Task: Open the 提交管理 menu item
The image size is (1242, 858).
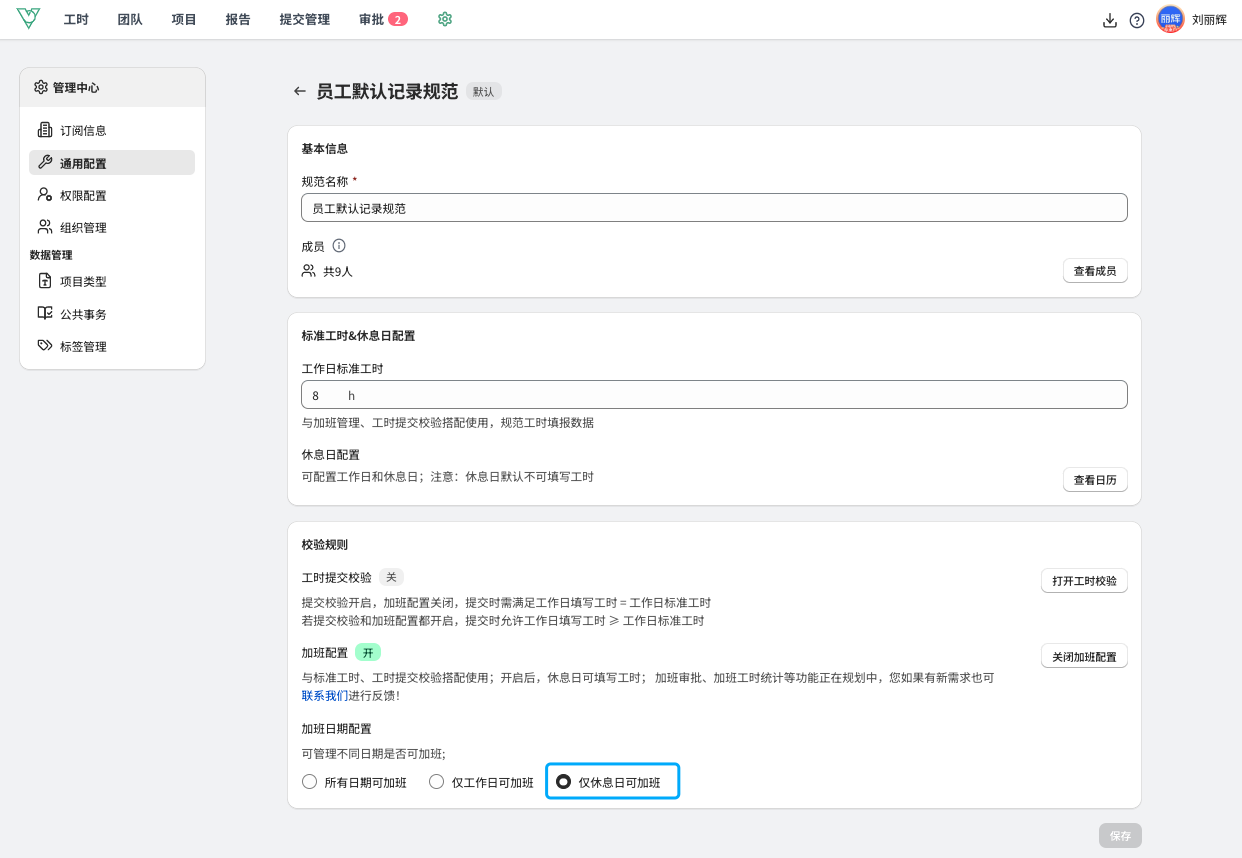Action: 304,19
